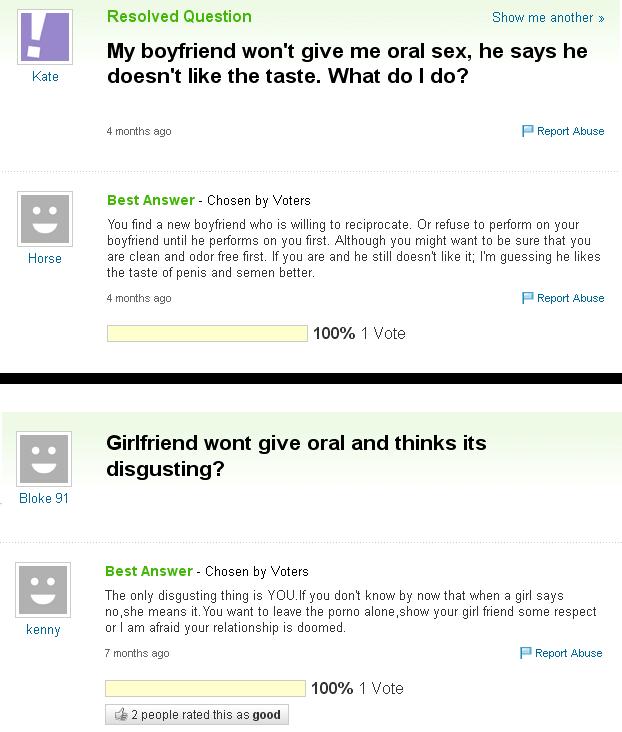Click Report Abuse text on kenny's answer
This screenshot has height=732, width=622.
point(569,653)
